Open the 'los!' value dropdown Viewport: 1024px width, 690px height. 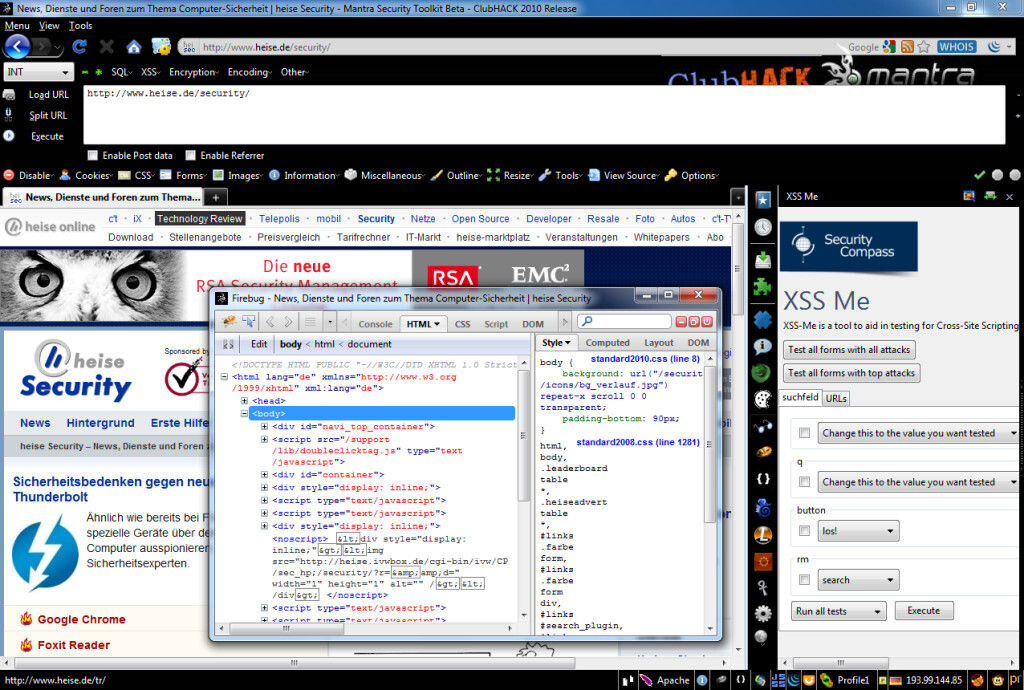click(x=858, y=531)
